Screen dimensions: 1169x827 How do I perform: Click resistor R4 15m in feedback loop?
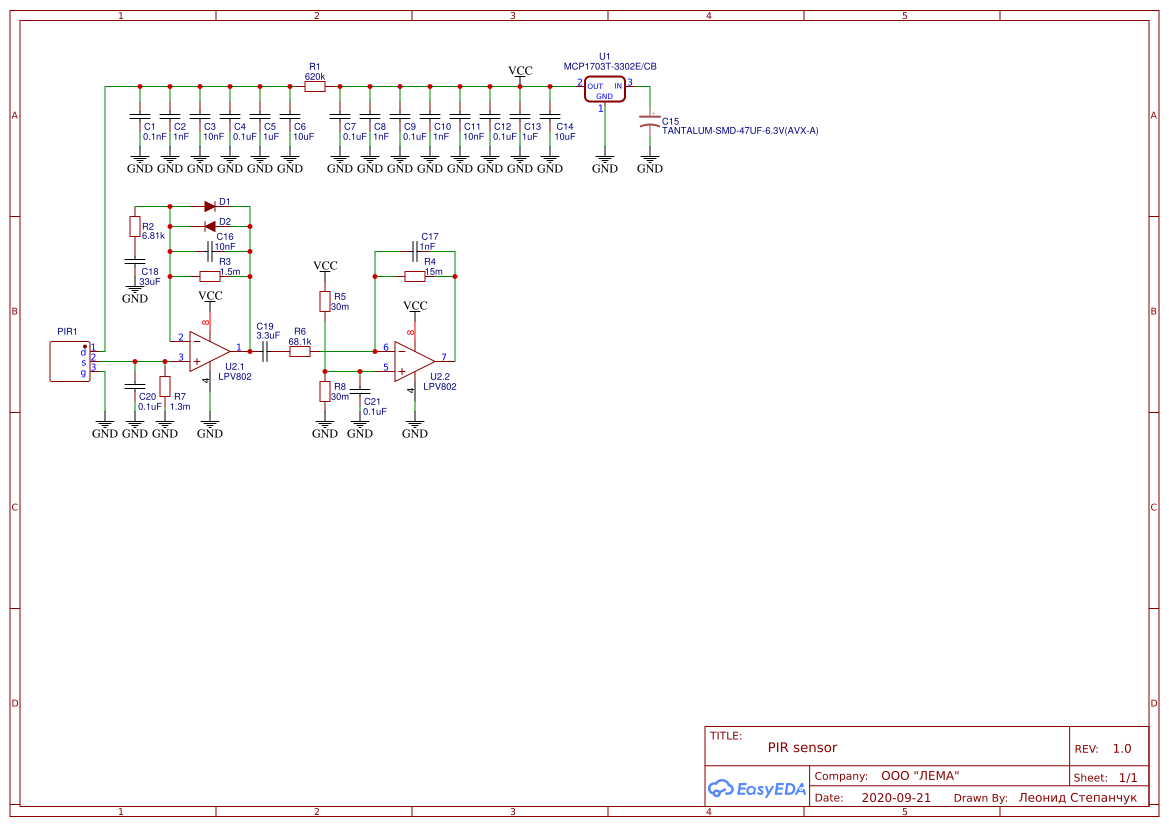click(415, 277)
